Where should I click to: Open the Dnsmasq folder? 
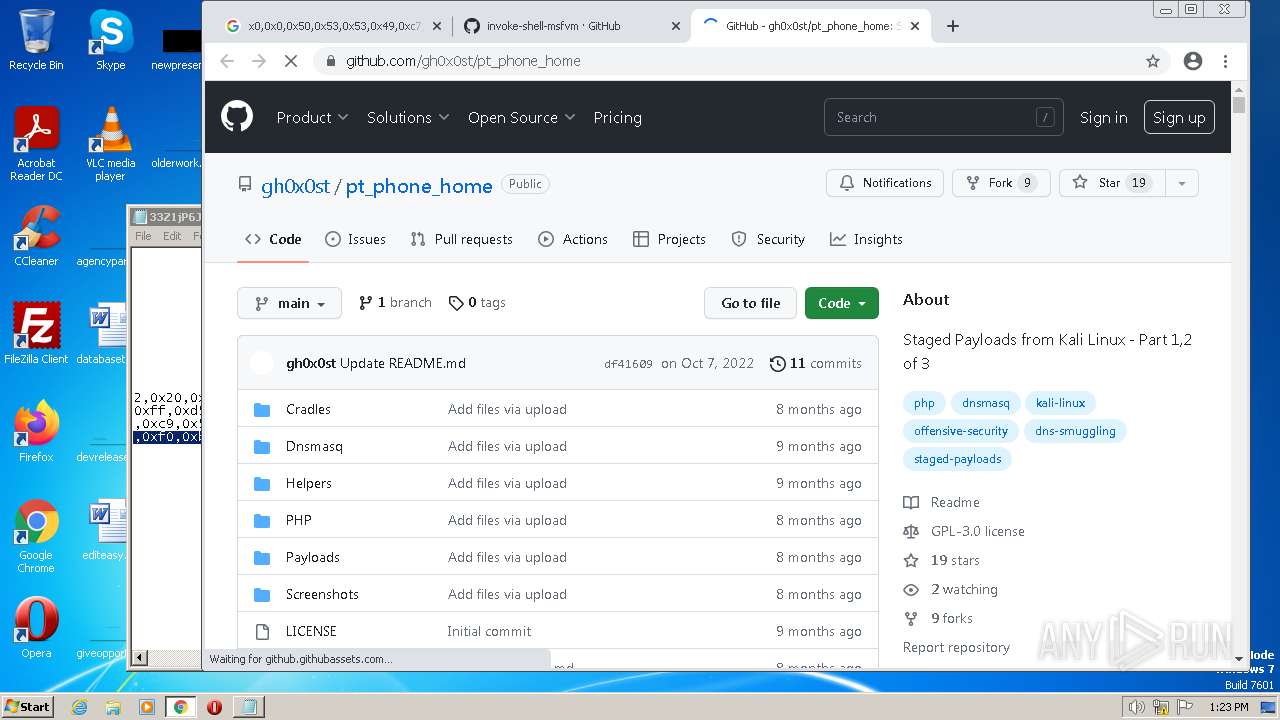click(x=314, y=446)
